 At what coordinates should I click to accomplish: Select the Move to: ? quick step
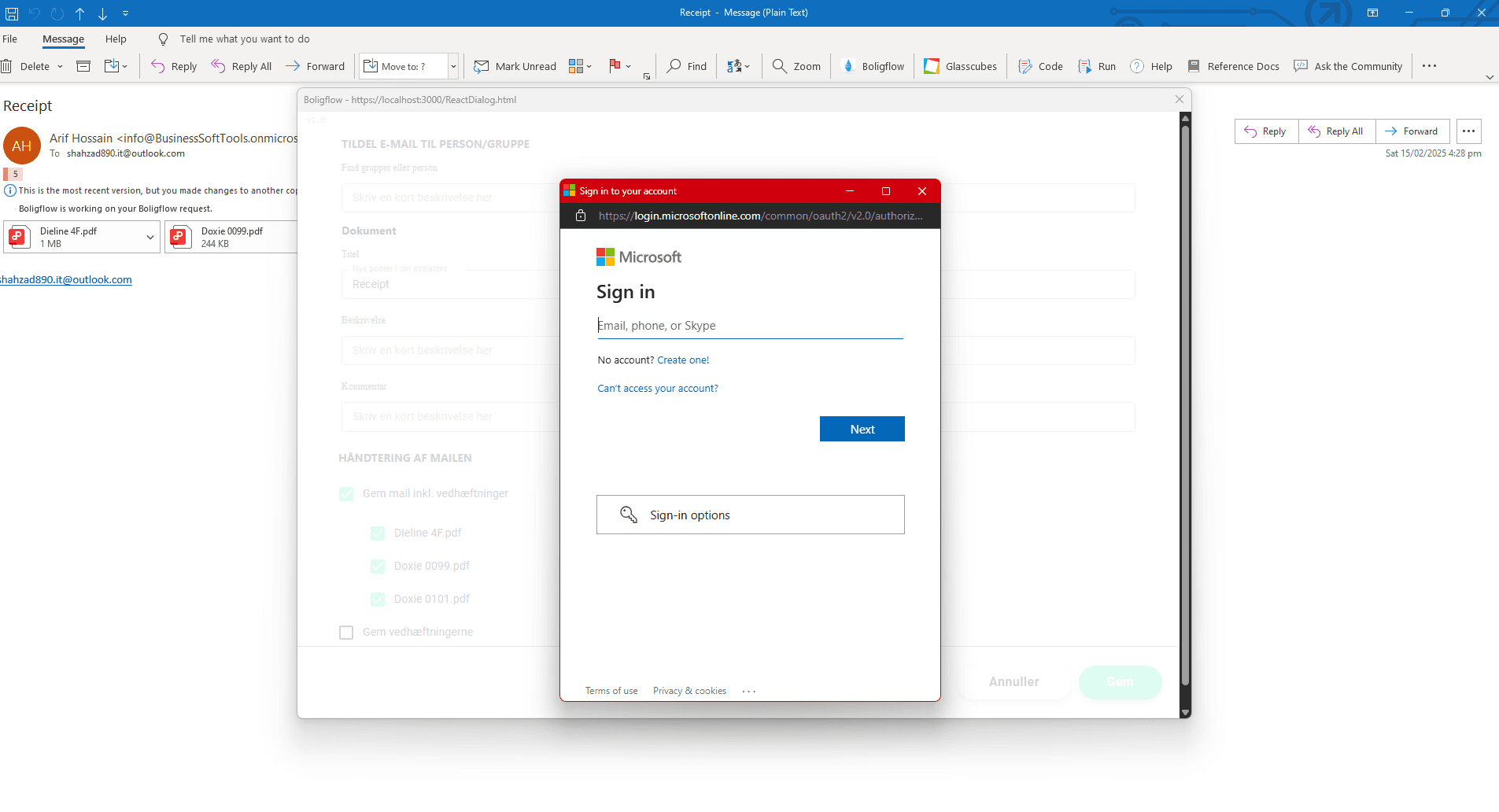coord(404,66)
